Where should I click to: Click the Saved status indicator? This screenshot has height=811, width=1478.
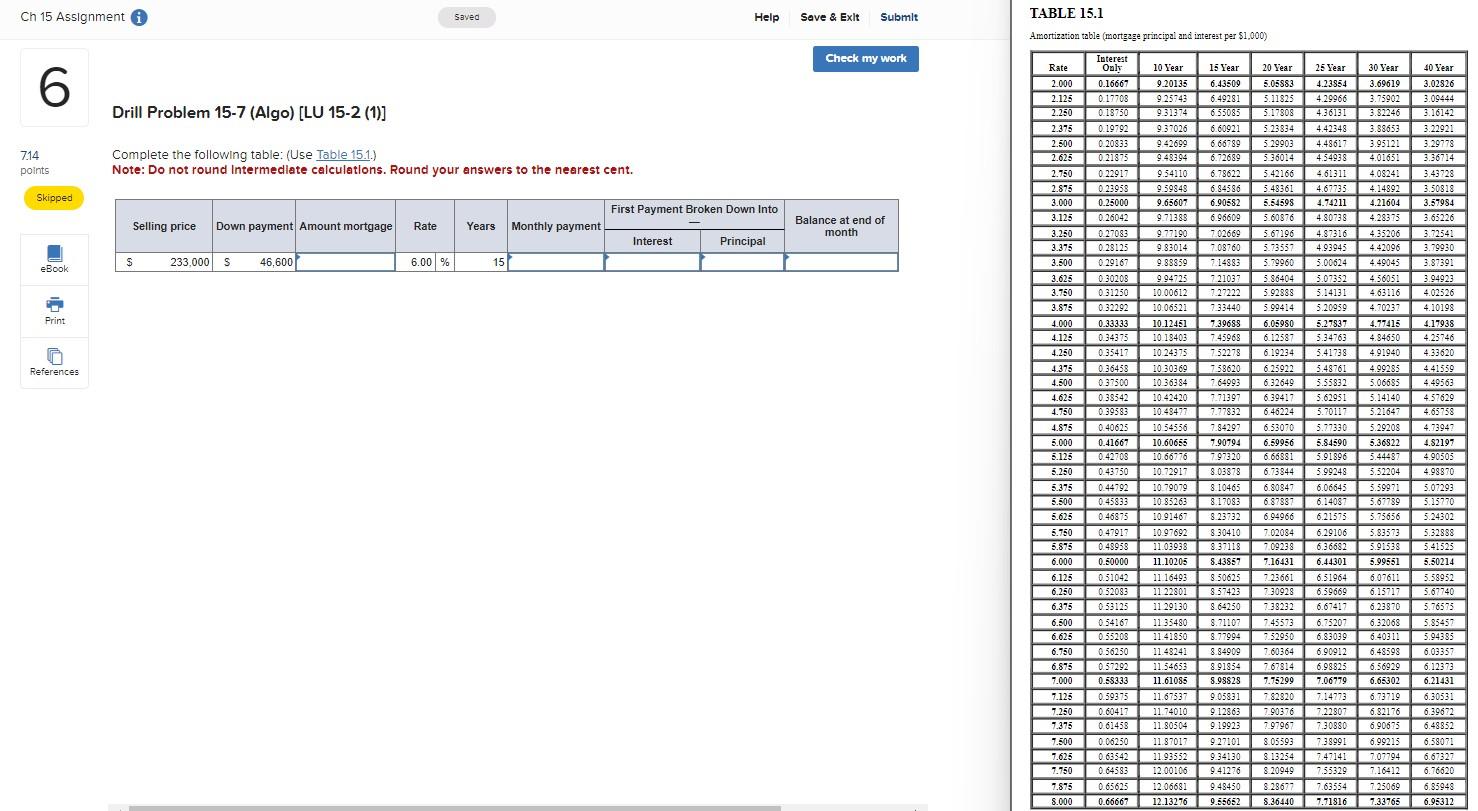[466, 17]
